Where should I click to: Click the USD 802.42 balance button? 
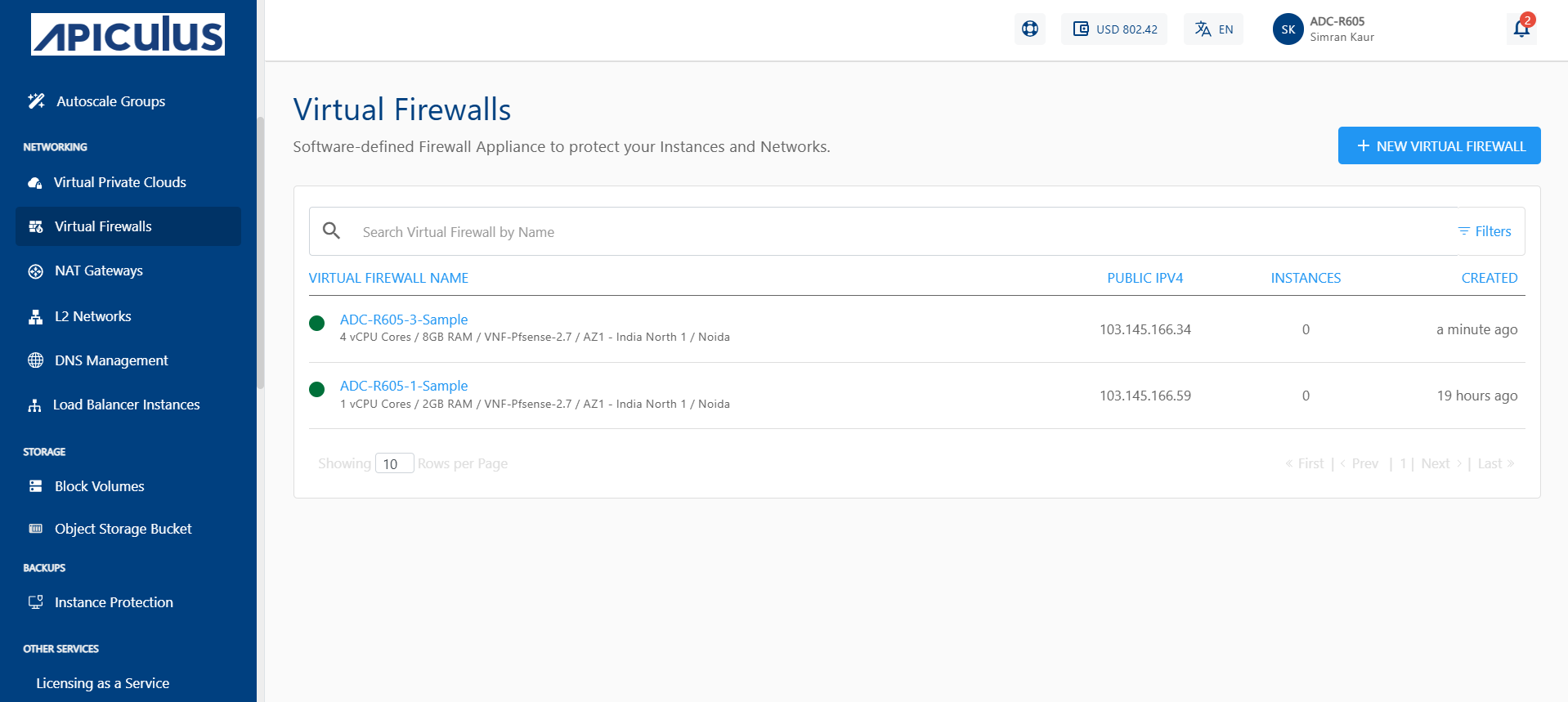1114,29
